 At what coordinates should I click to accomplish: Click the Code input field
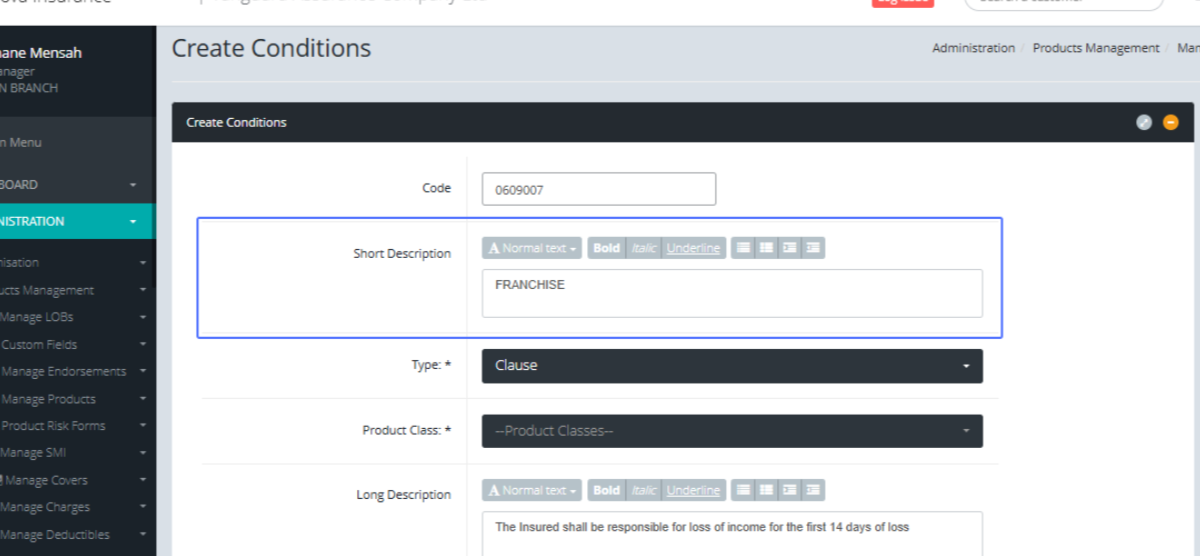[x=598, y=189]
